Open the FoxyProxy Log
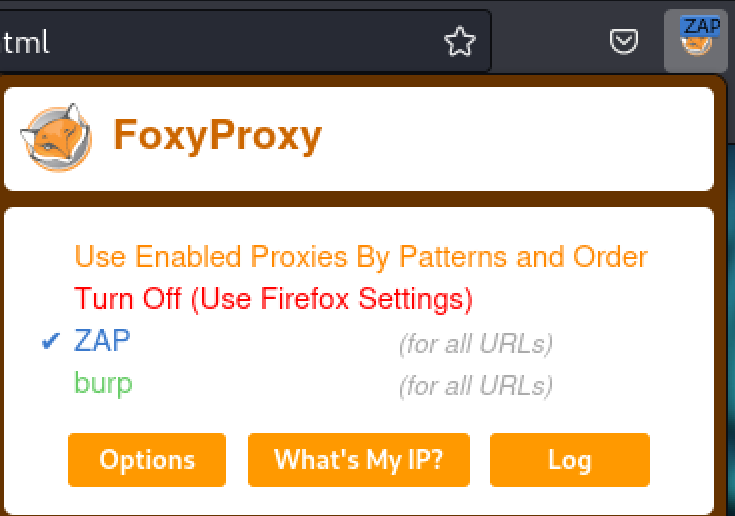The width and height of the screenshot is (735, 516). pos(569,460)
